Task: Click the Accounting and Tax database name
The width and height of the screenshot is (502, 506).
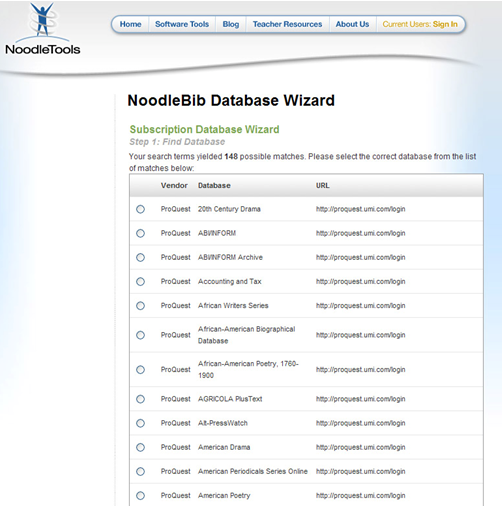Action: click(x=230, y=282)
